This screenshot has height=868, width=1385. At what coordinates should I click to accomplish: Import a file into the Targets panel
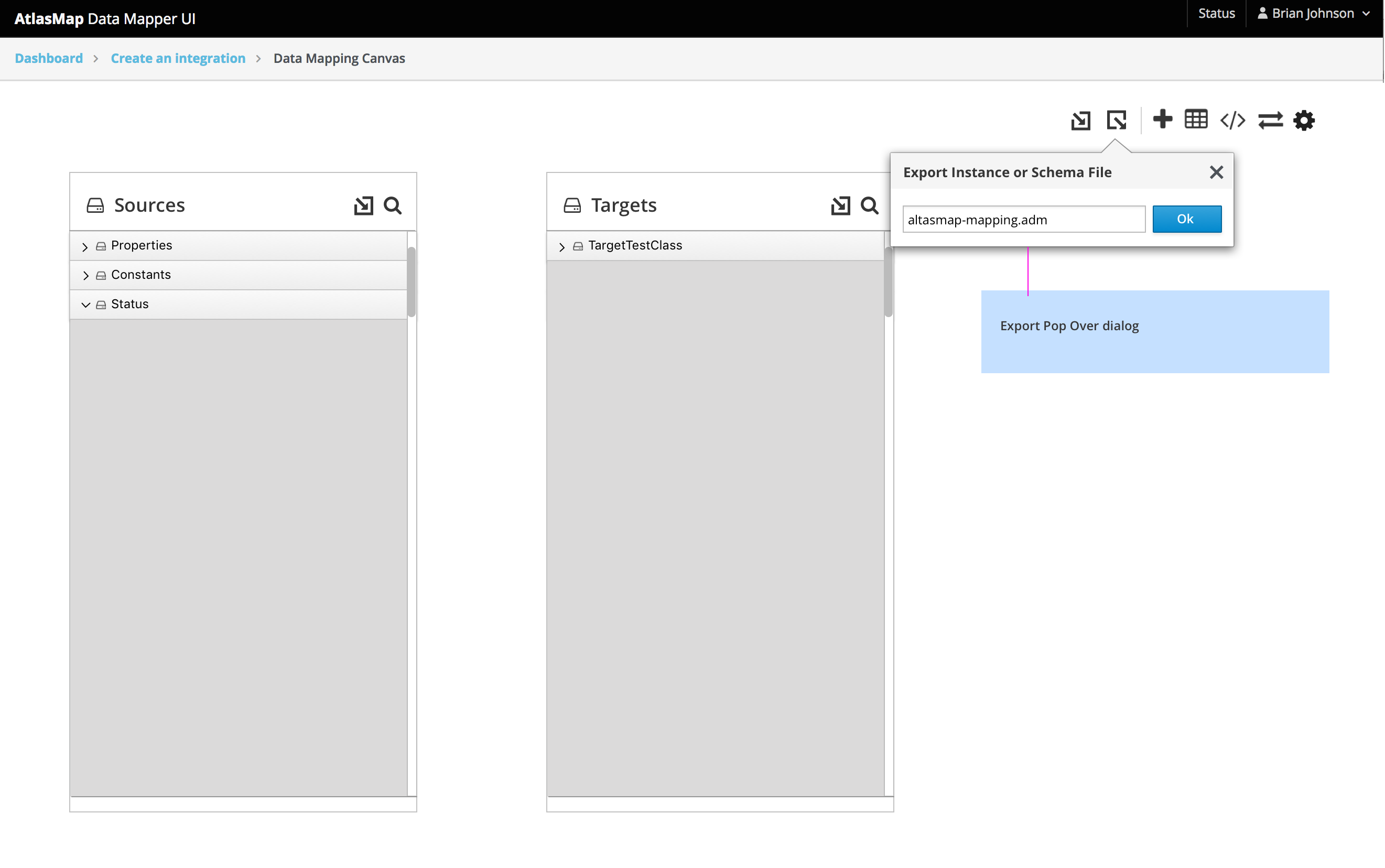(x=840, y=205)
